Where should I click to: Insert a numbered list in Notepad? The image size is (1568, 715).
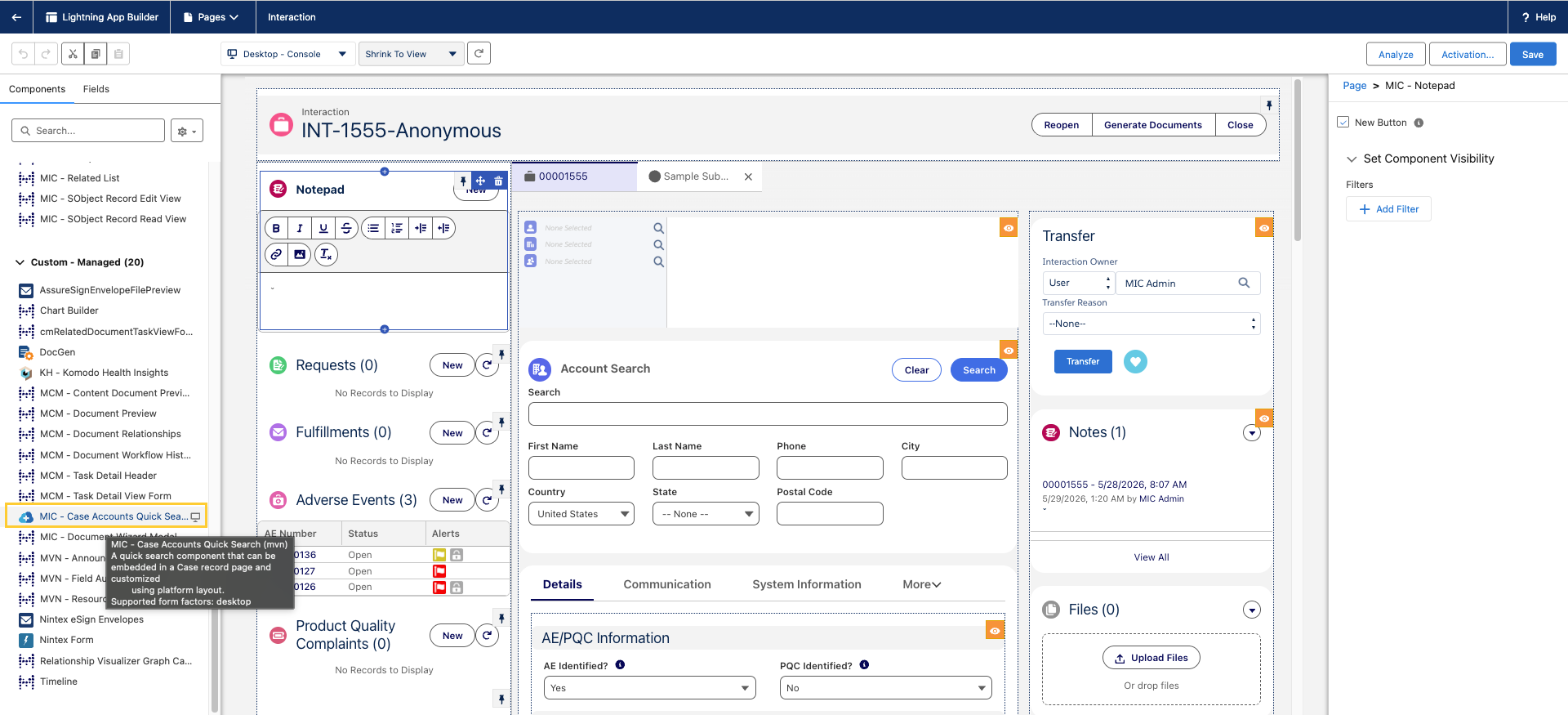tap(397, 229)
